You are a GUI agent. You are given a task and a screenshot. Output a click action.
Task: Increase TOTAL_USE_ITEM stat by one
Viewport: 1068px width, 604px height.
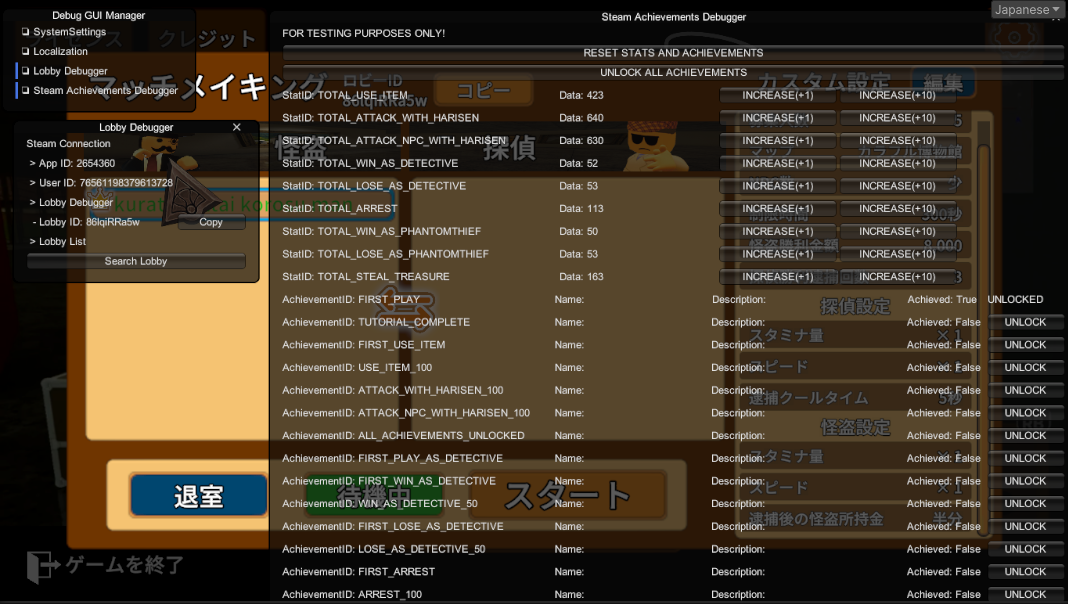777,95
